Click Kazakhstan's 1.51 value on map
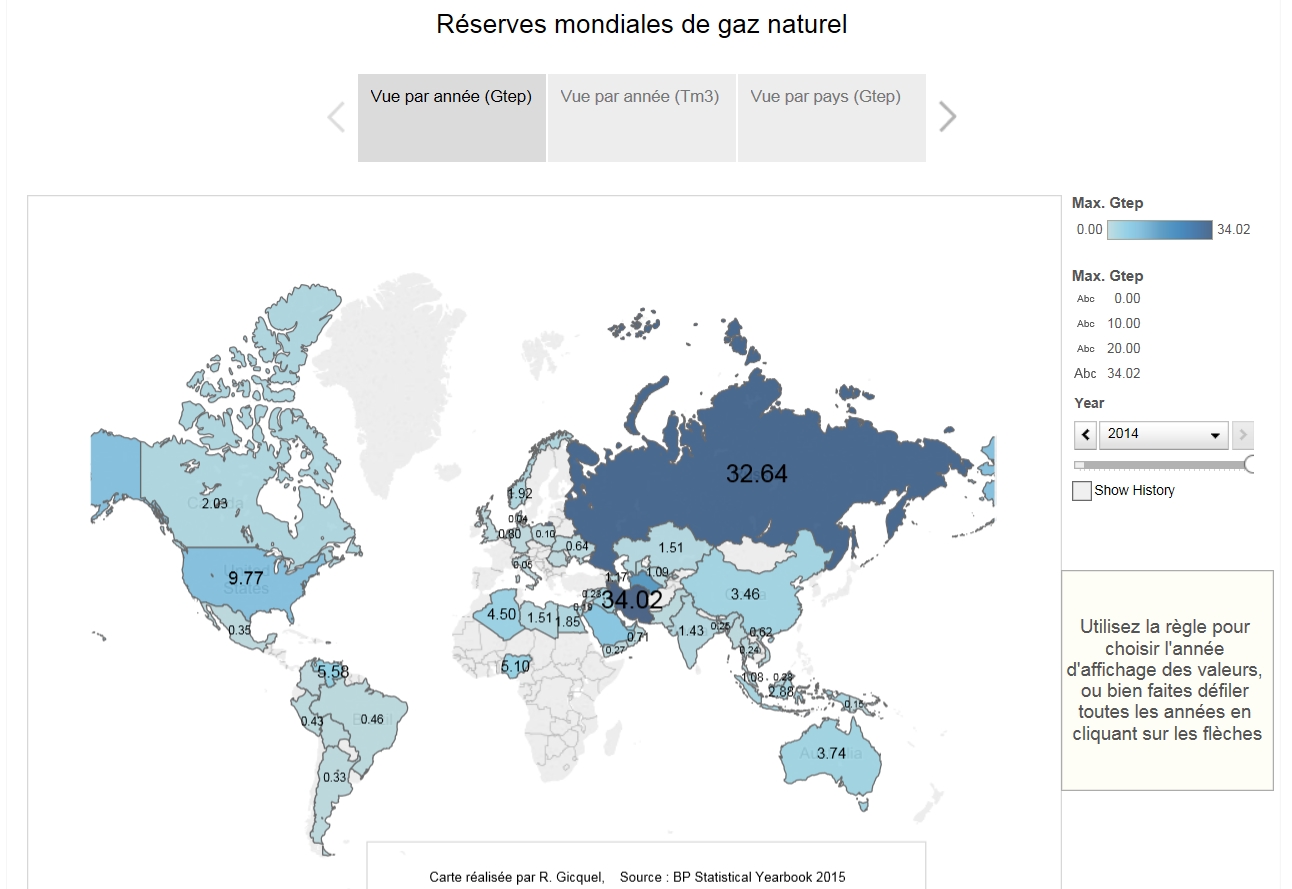Image resolution: width=1292 pixels, height=889 pixels. point(670,547)
